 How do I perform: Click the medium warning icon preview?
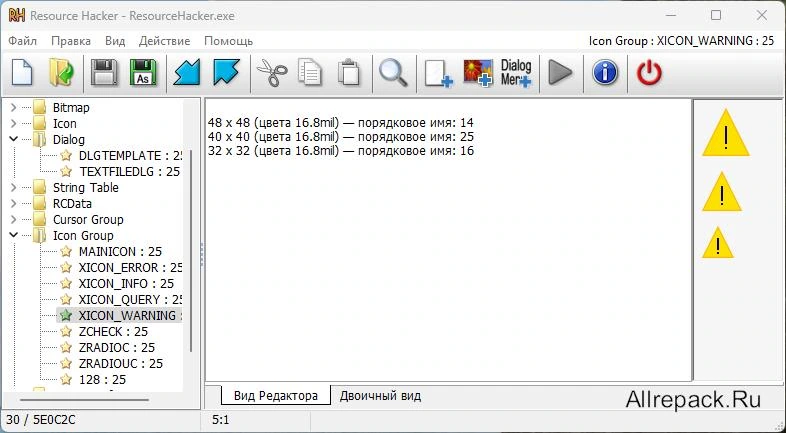[721, 192]
